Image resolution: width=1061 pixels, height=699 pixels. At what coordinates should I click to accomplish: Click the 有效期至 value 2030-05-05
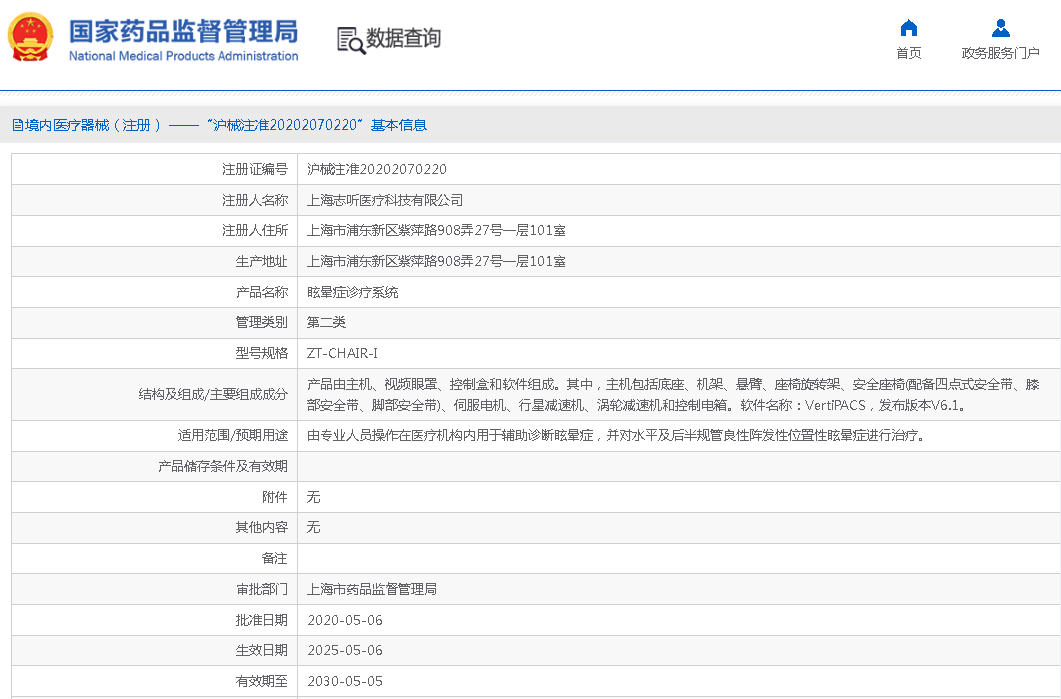pos(344,681)
